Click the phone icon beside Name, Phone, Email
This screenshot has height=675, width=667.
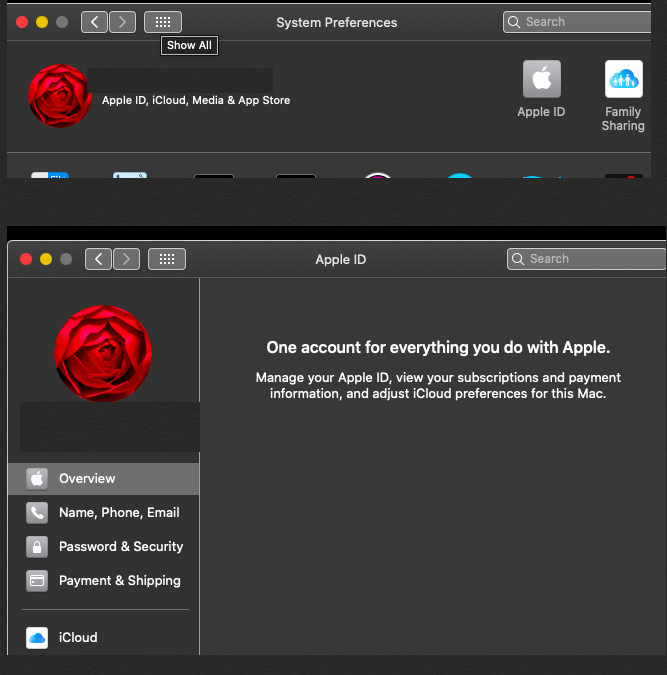tap(37, 513)
